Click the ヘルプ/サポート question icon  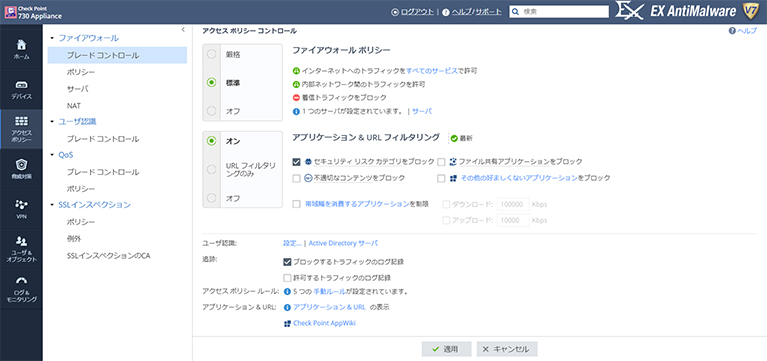point(446,12)
